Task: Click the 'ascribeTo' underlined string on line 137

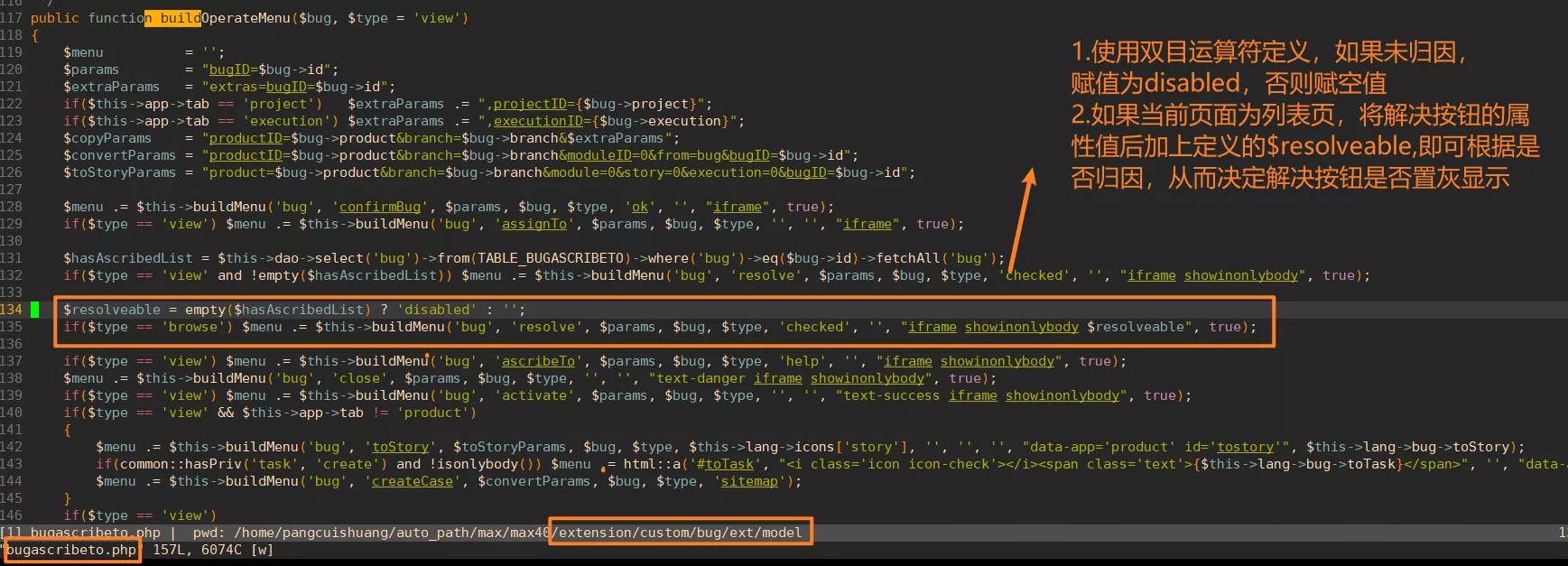Action: [539, 361]
